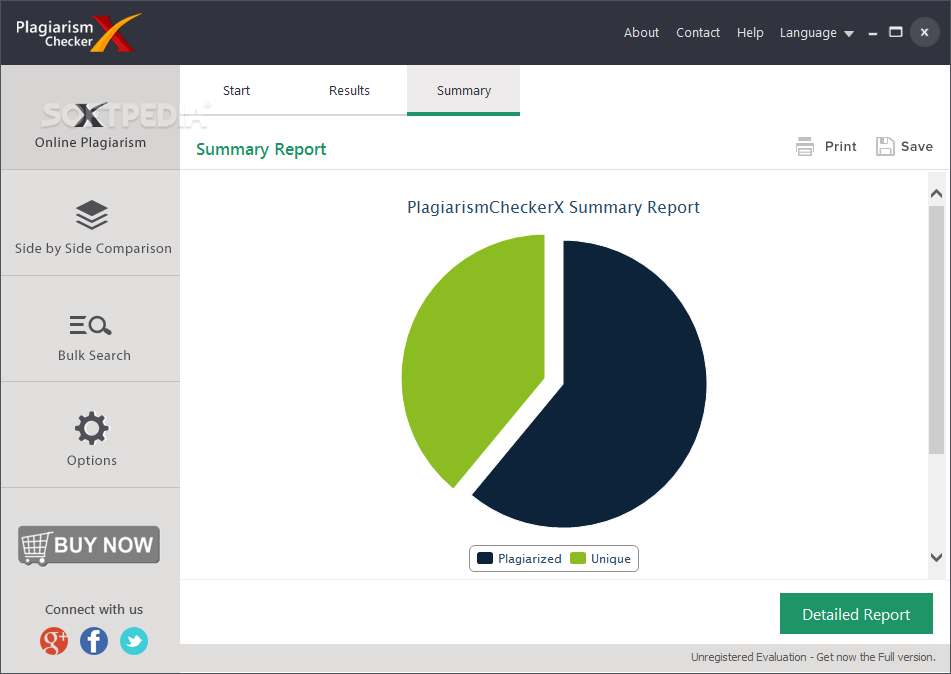Open Side by Side Comparison layers icon
The height and width of the screenshot is (674, 951).
click(x=92, y=215)
